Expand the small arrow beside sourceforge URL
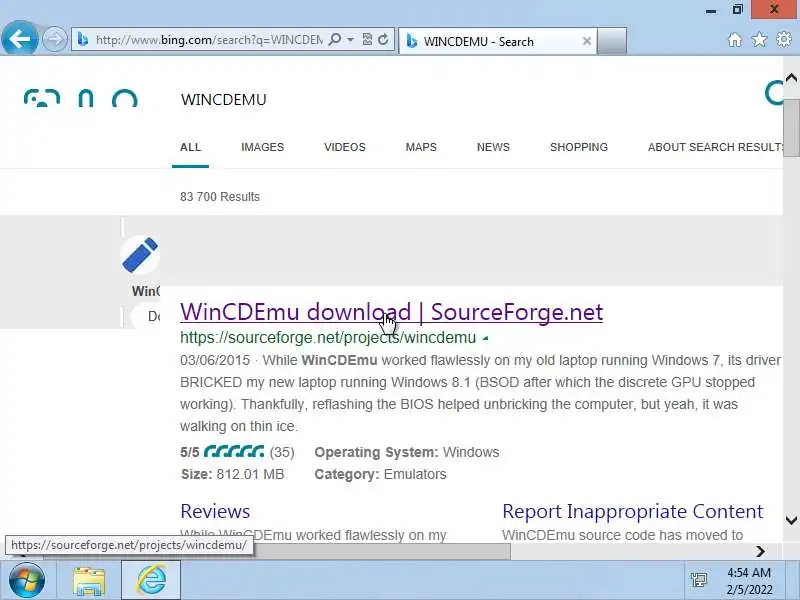This screenshot has width=800, height=600. [x=485, y=338]
